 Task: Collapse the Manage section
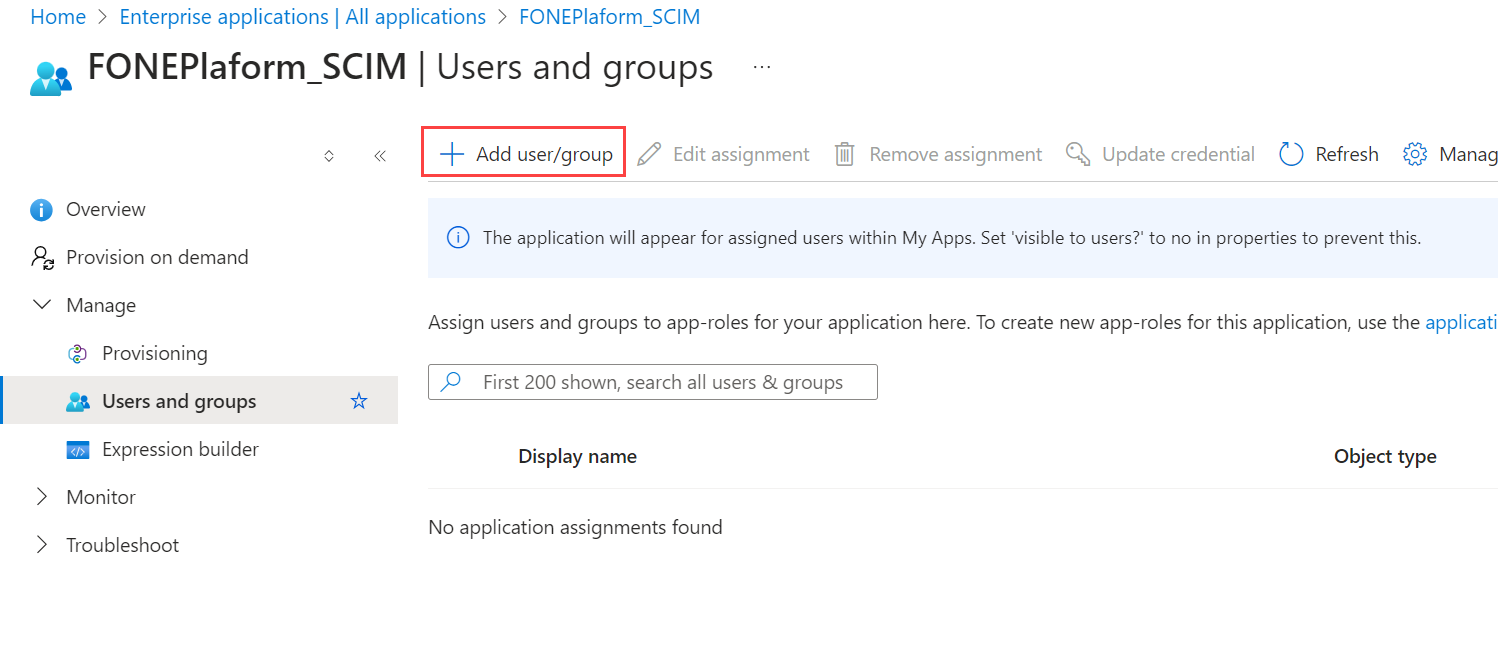pyautogui.click(x=42, y=305)
